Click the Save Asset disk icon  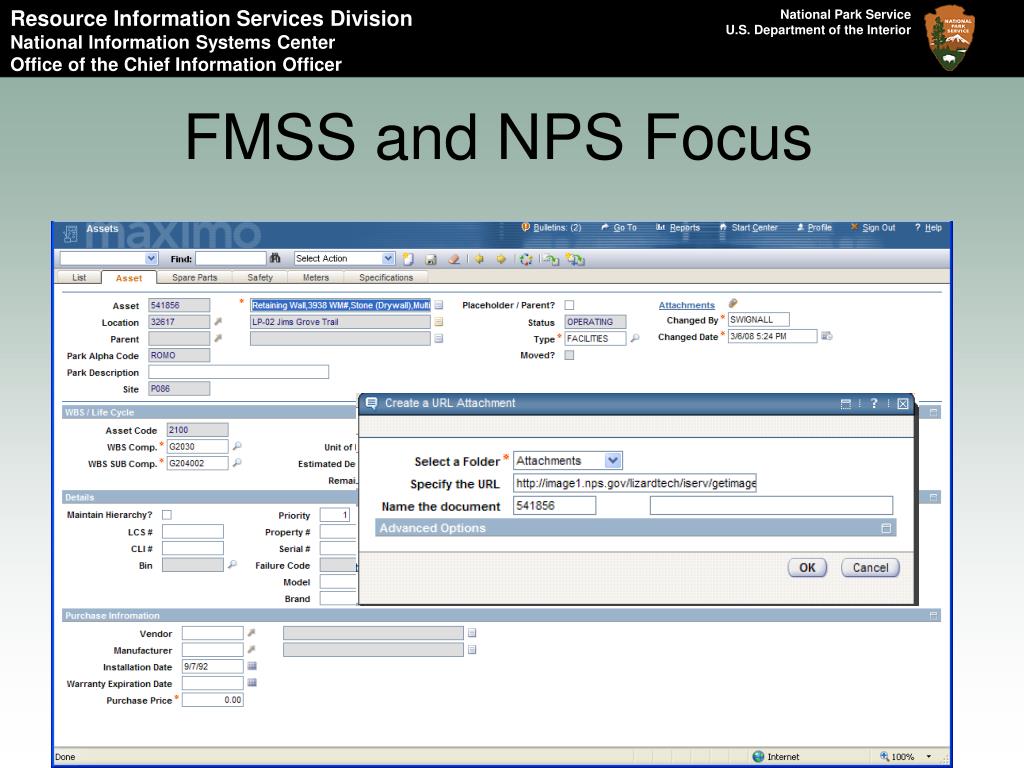tap(431, 259)
